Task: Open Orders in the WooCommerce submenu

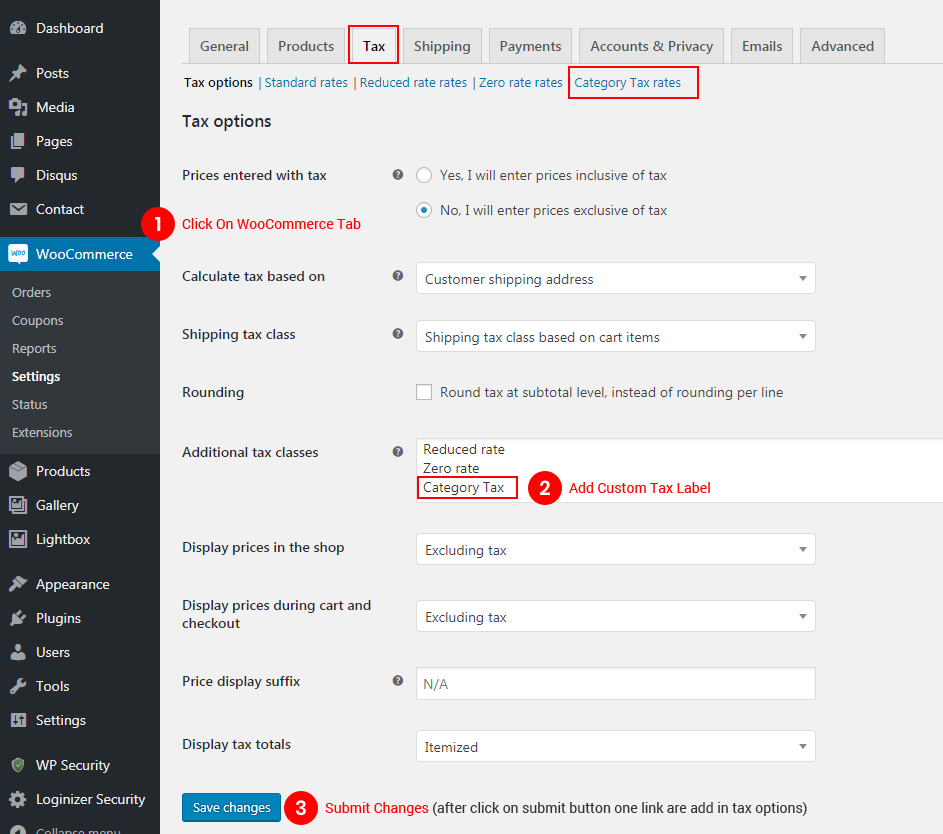Action: tap(31, 292)
